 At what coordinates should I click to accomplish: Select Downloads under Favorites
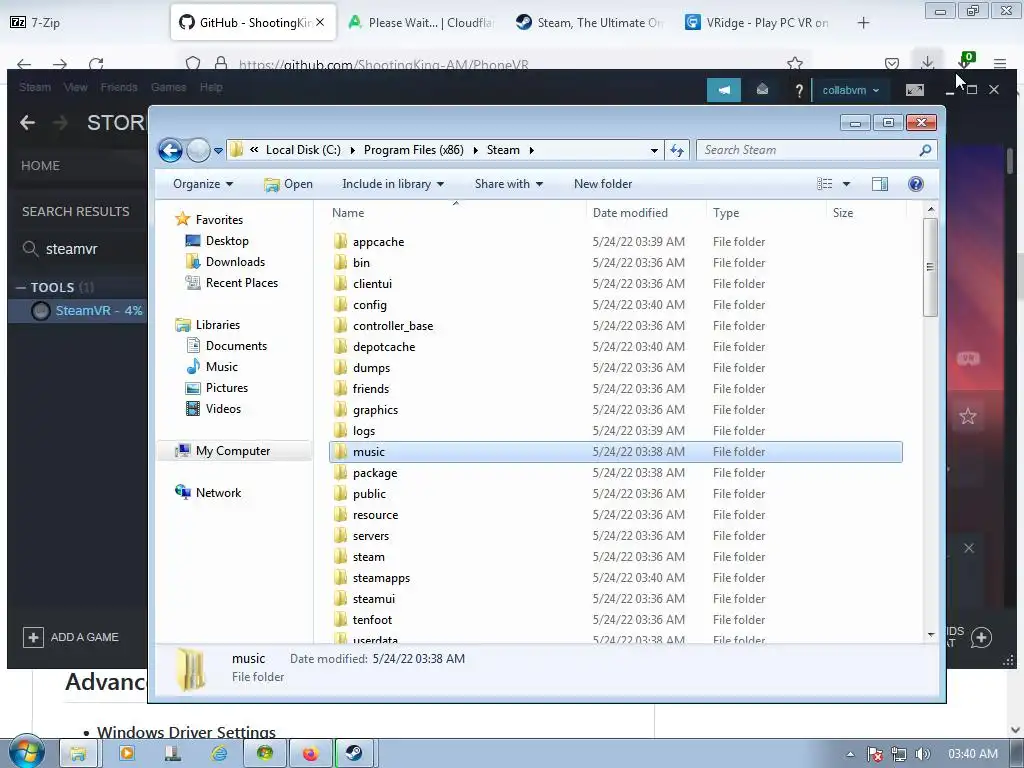point(235,262)
